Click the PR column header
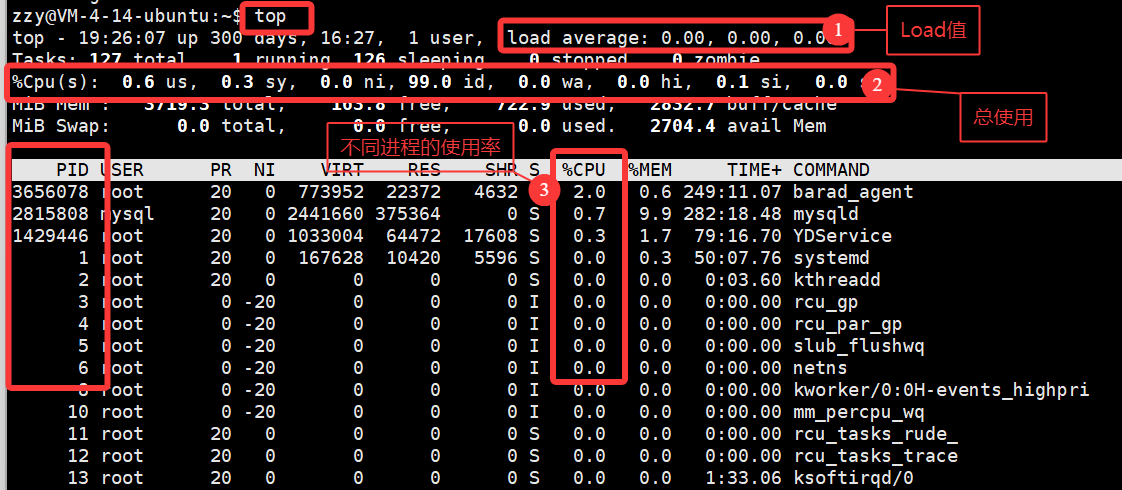Screen dimensions: 1122x490 point(221,170)
